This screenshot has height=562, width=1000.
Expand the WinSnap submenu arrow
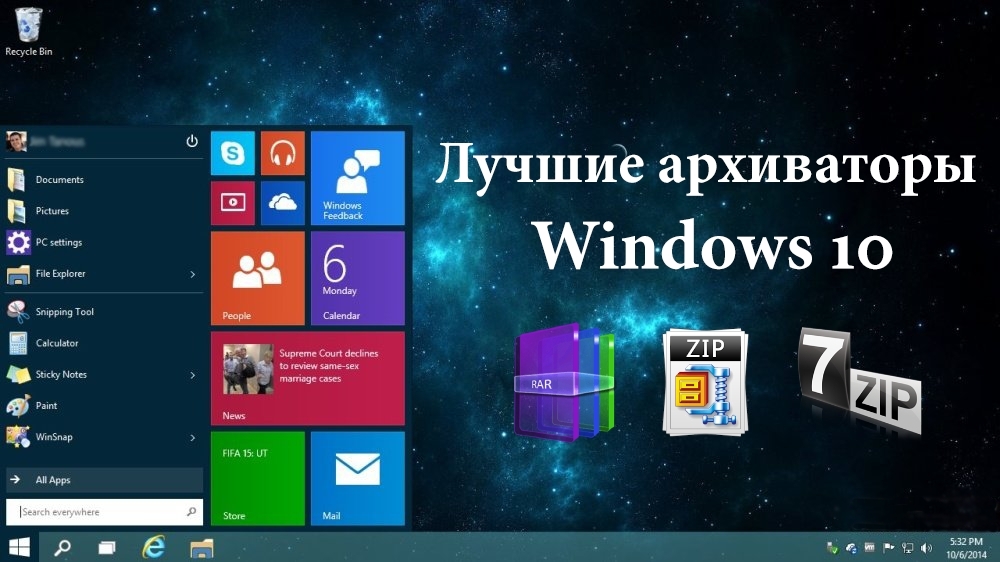193,438
